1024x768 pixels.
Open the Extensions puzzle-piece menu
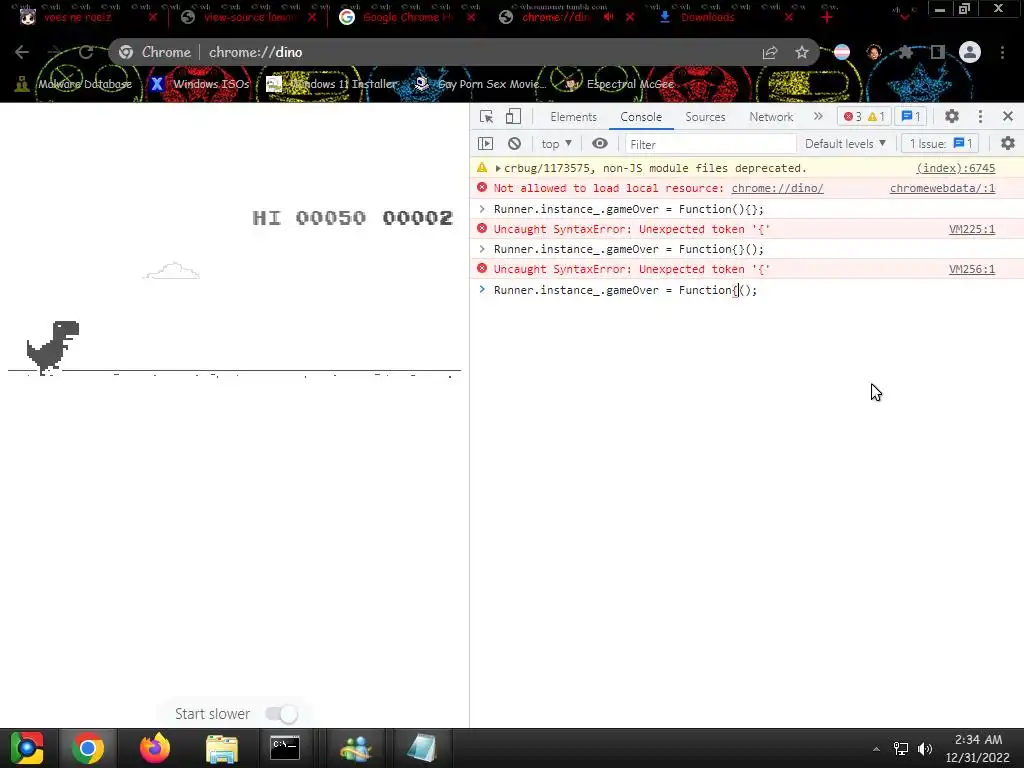pyautogui.click(x=905, y=52)
